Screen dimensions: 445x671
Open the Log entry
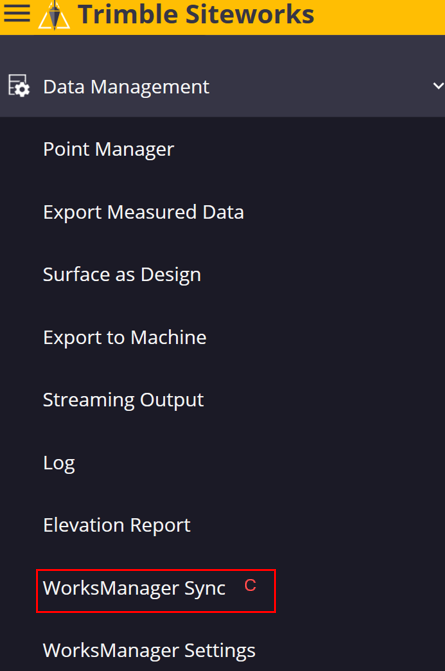click(x=59, y=463)
